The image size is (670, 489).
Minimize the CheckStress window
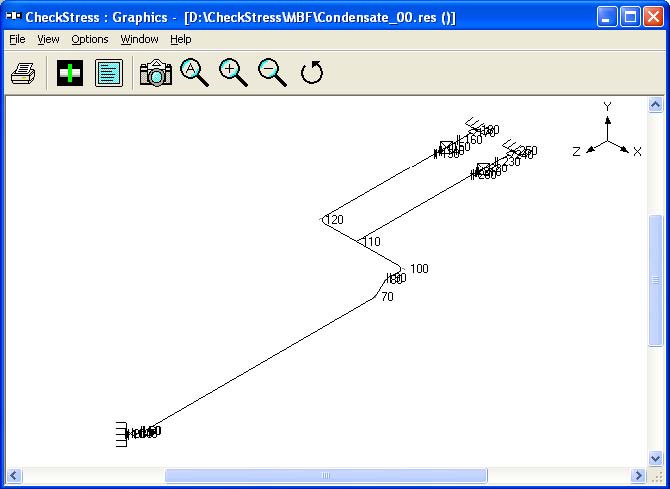pyautogui.click(x=607, y=17)
